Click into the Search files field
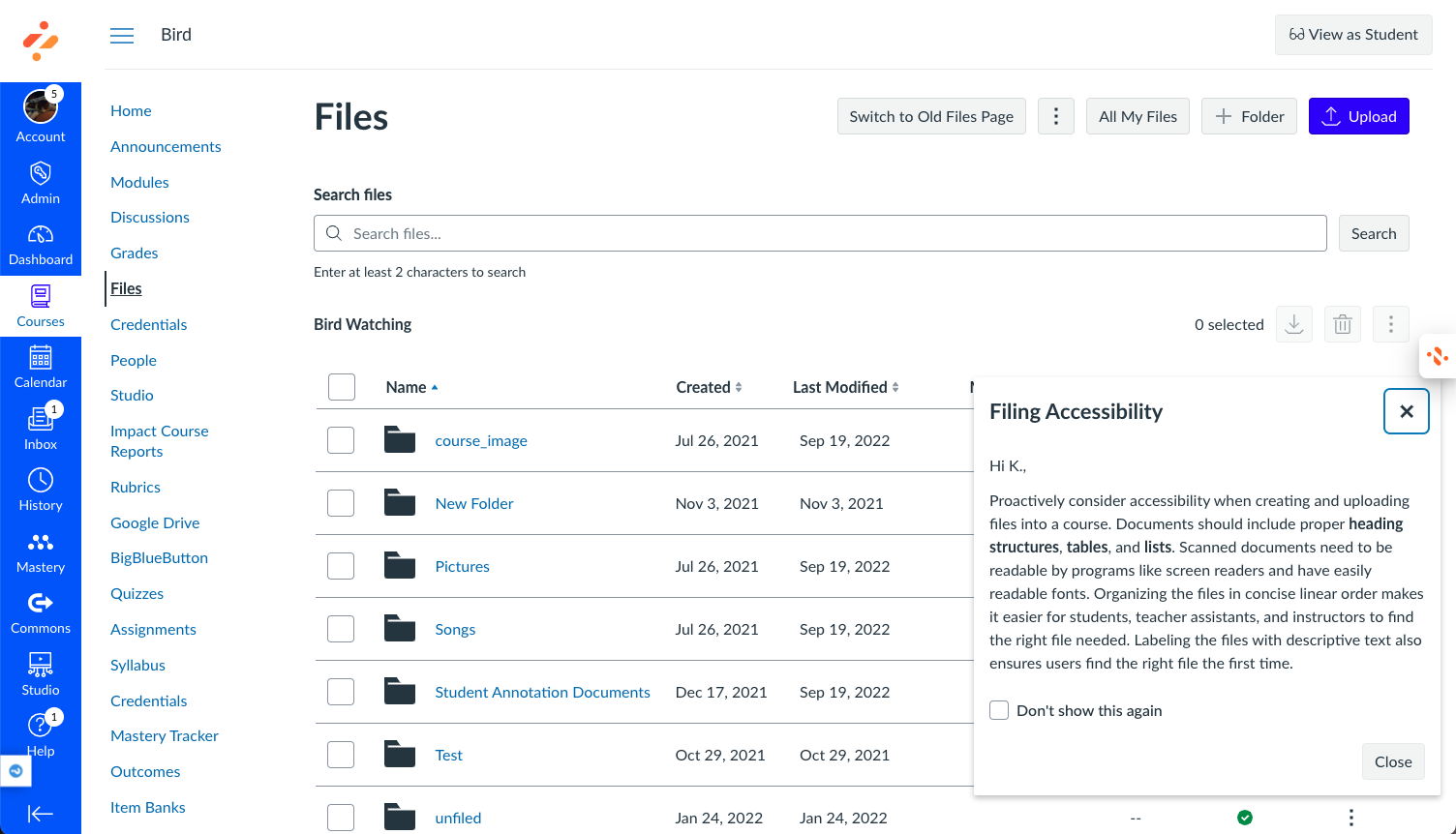The image size is (1456, 834). pyautogui.click(x=820, y=233)
